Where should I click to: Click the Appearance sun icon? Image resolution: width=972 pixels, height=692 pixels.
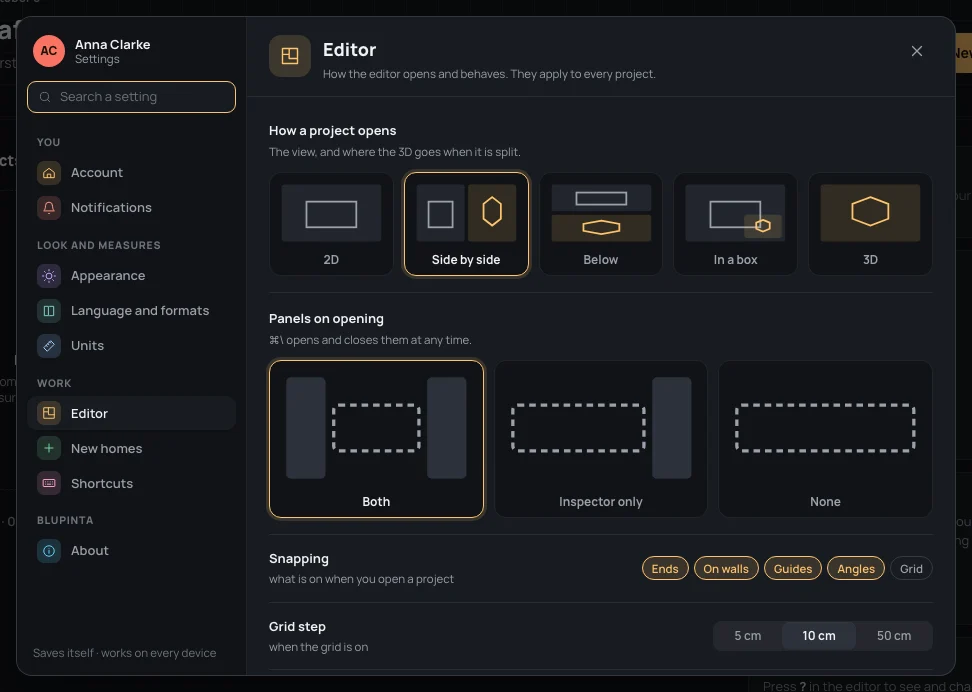[x=49, y=276]
